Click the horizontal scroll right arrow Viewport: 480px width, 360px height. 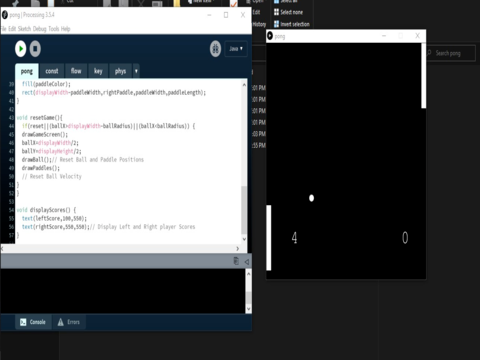(x=237, y=248)
